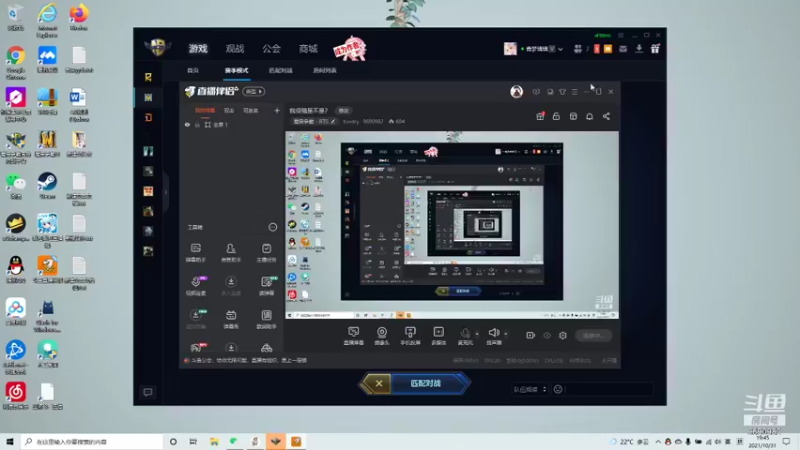Toggle the 麦克风 microphone mute
This screenshot has height=450, width=800.
click(x=465, y=336)
